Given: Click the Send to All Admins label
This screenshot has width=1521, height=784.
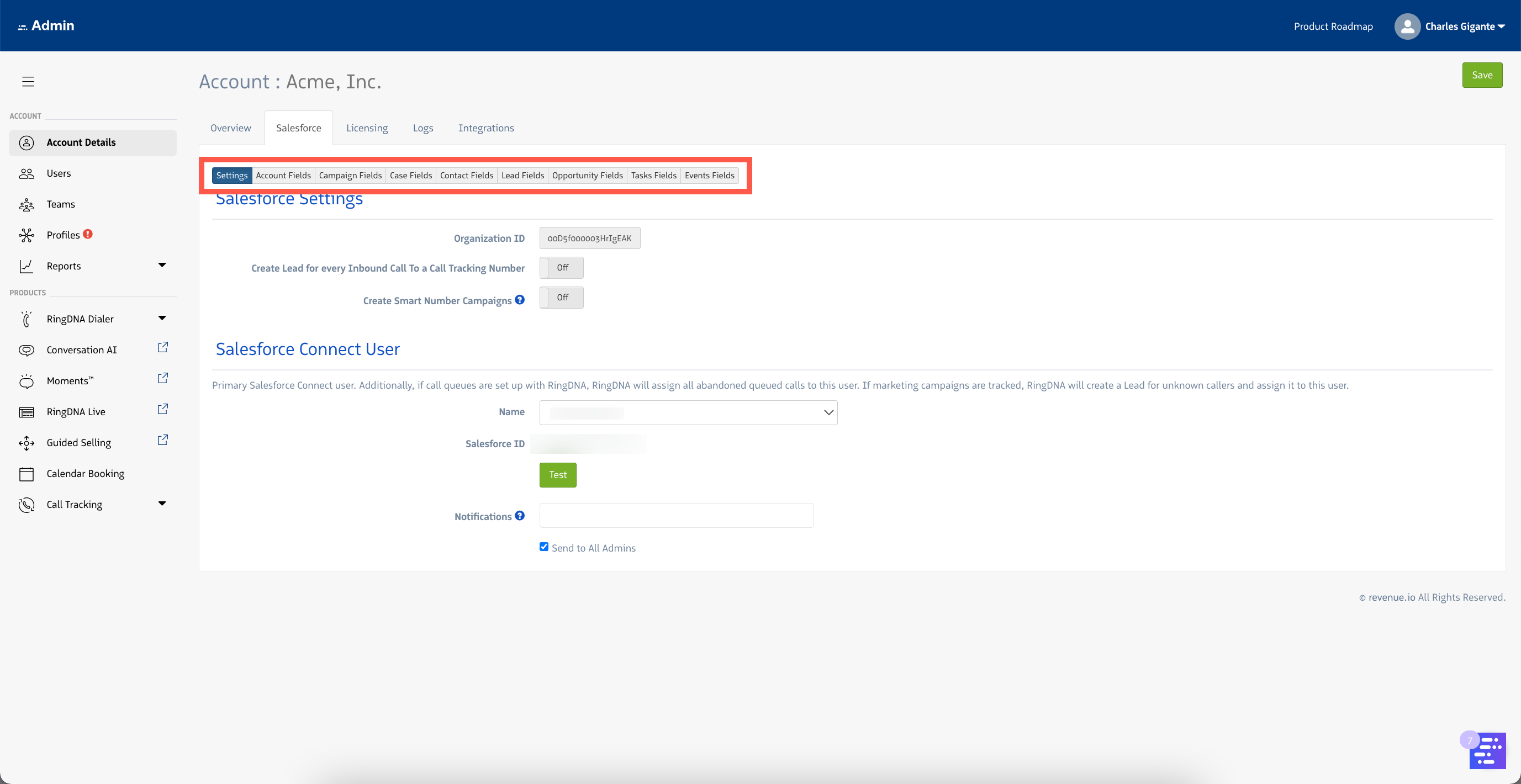Looking at the screenshot, I should (593, 548).
